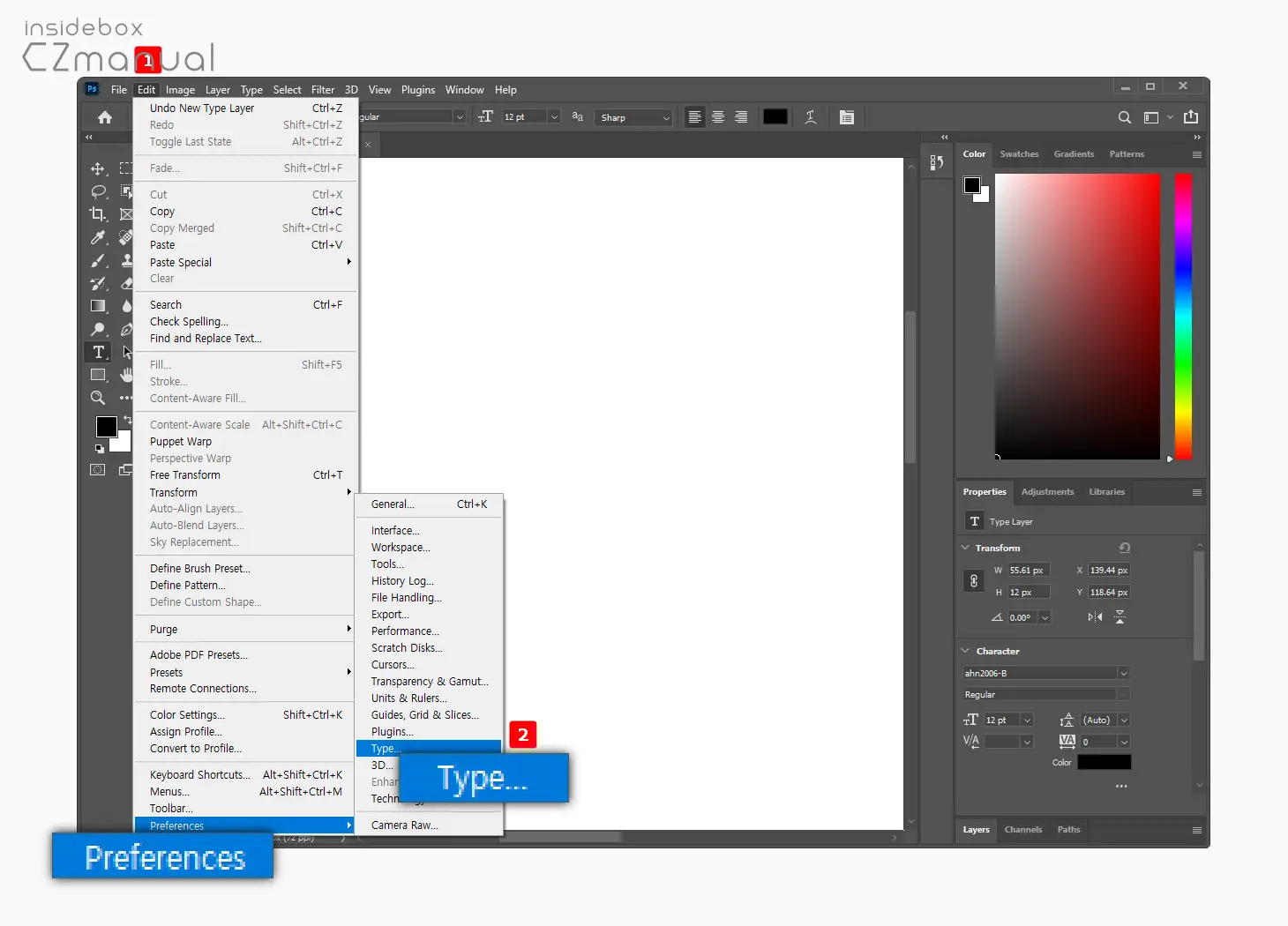Toggle left text alignment

(695, 117)
